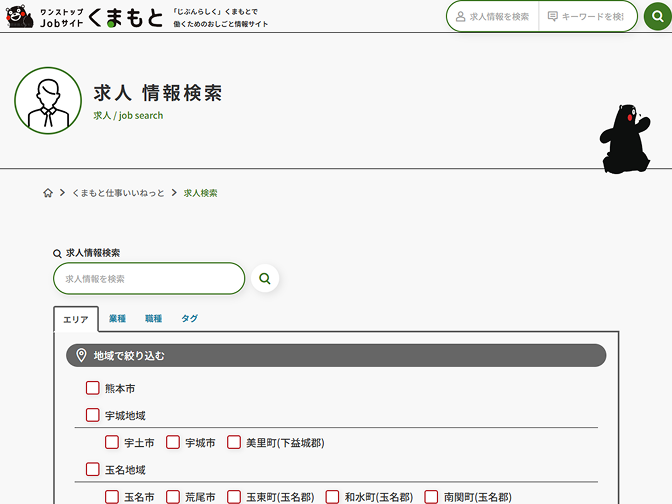Click the 求人情報検索 label above search field
Screen dimensions: 672x504
(x=93, y=253)
